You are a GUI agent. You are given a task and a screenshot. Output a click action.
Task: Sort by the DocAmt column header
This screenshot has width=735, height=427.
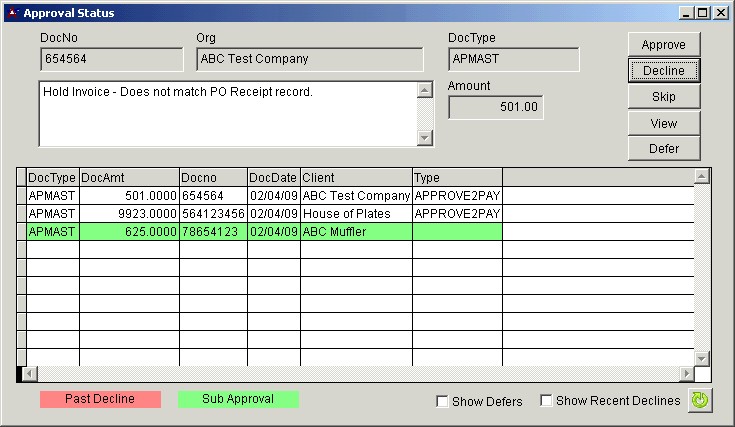pos(129,177)
